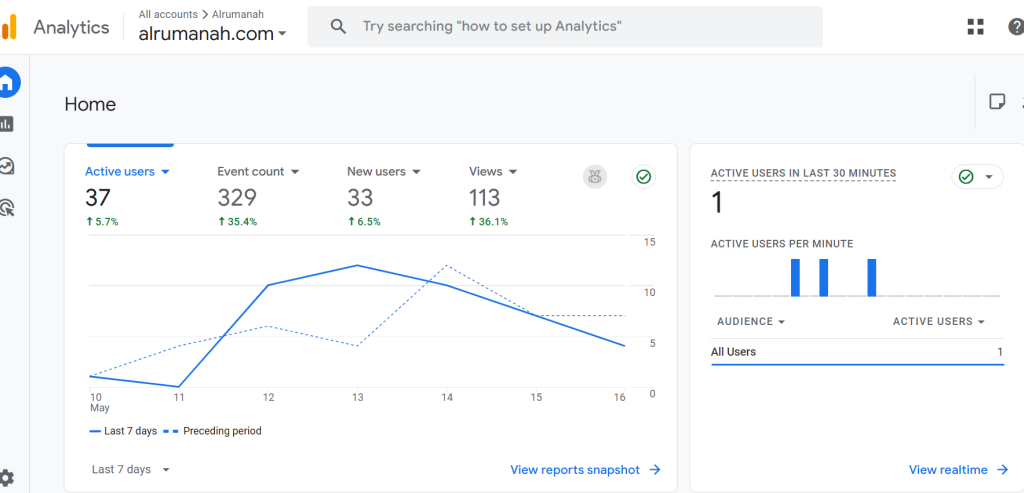1024x493 pixels.
Task: Click the Preceding period legend entry
Action: point(212,431)
